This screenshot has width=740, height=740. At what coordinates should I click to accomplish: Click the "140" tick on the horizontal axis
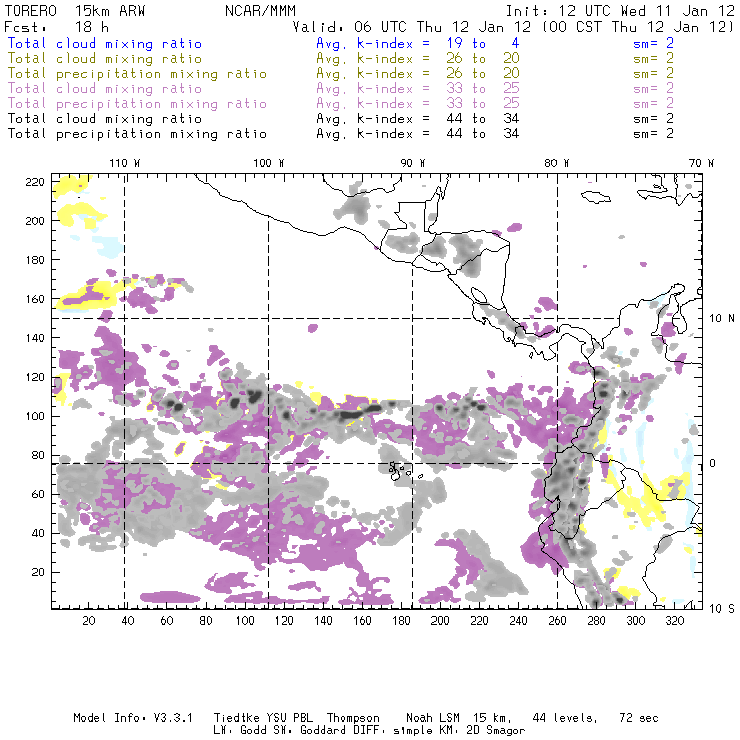[x=323, y=620]
